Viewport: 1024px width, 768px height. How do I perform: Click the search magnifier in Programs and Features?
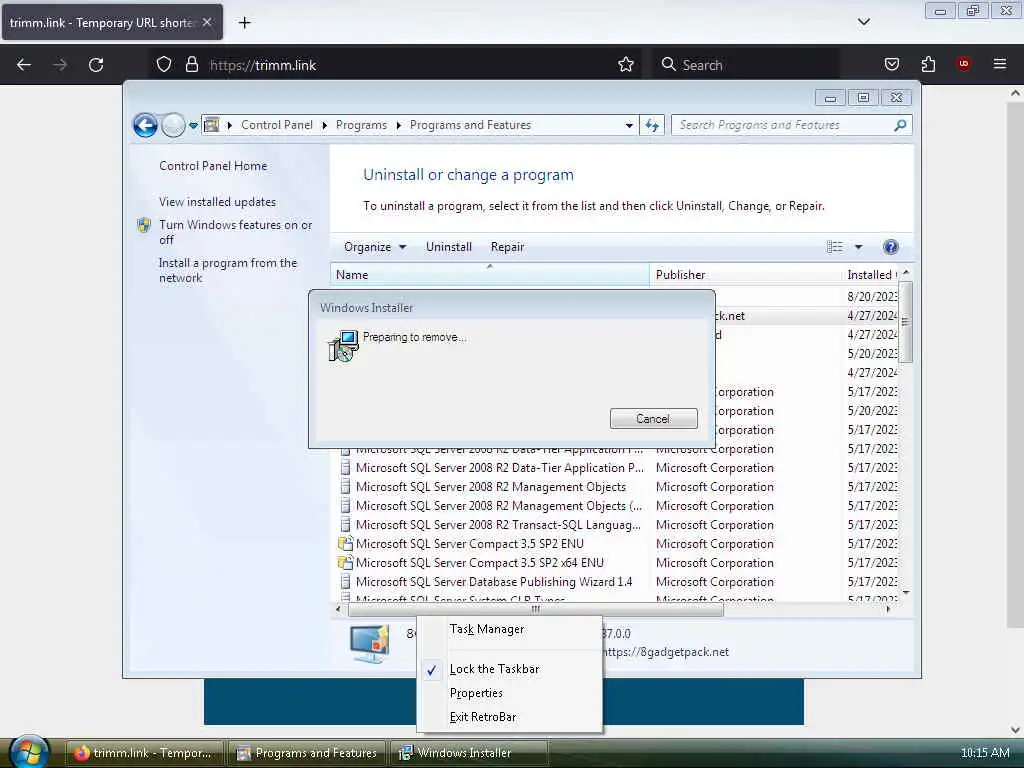pyautogui.click(x=900, y=125)
